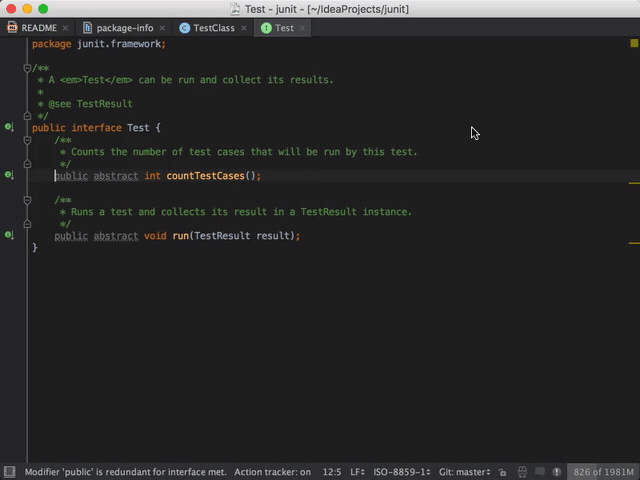The width and height of the screenshot is (640, 480).
Task: Click the 'public' modifier before void run
Action: [x=71, y=236]
